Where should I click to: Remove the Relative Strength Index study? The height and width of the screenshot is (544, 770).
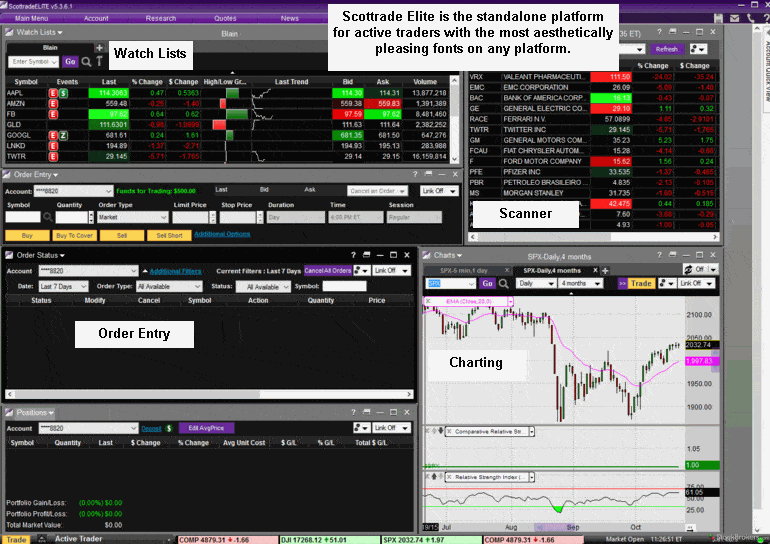coord(449,477)
